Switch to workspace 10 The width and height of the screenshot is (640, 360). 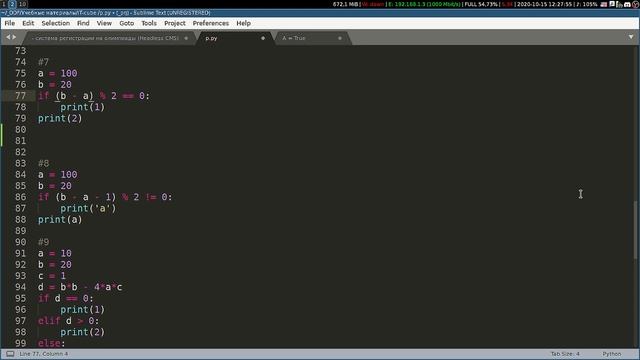click(x=22, y=4)
